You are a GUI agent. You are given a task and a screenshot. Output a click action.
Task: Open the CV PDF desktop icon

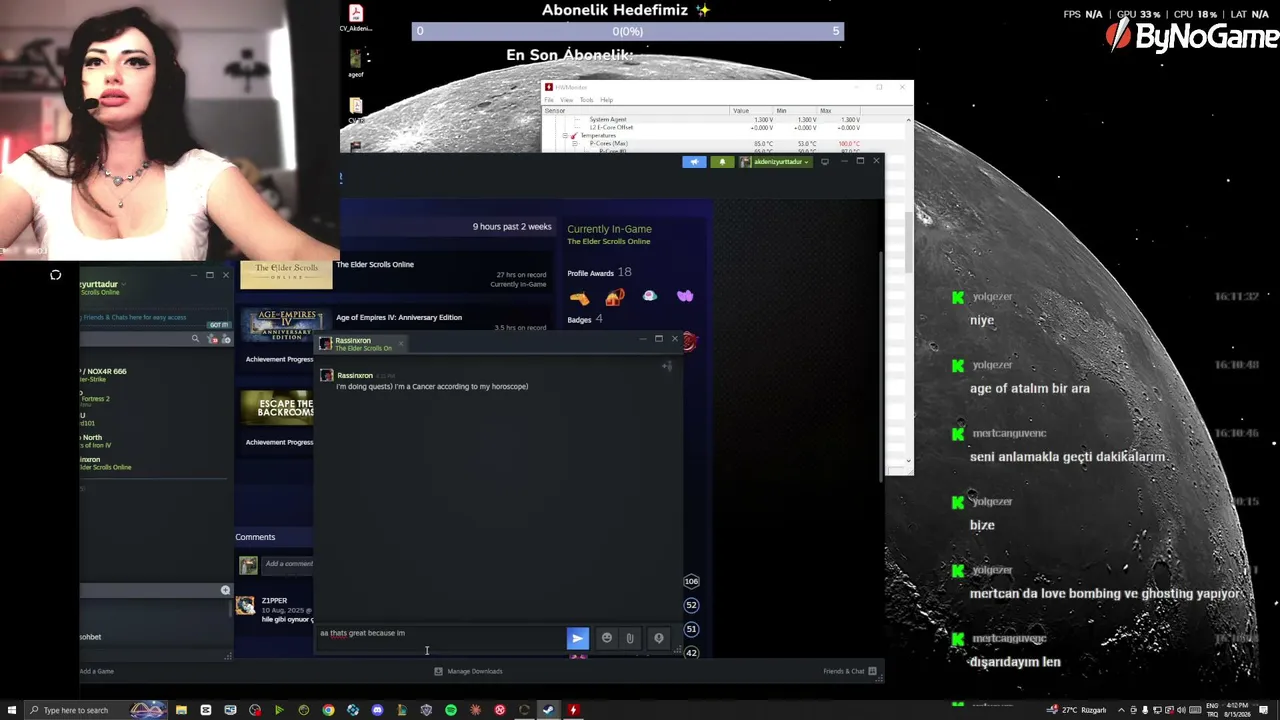click(355, 18)
